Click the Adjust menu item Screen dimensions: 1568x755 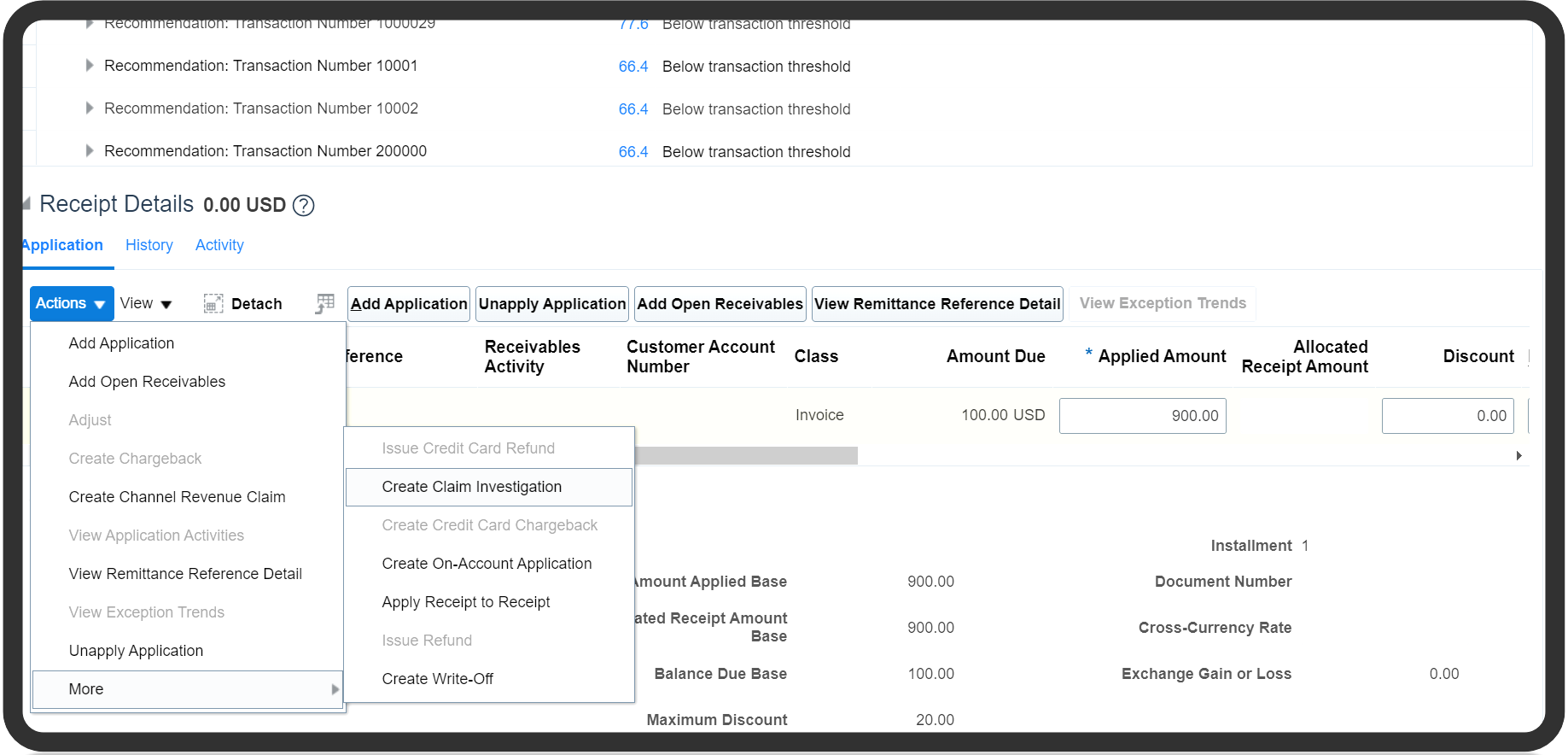coord(90,420)
